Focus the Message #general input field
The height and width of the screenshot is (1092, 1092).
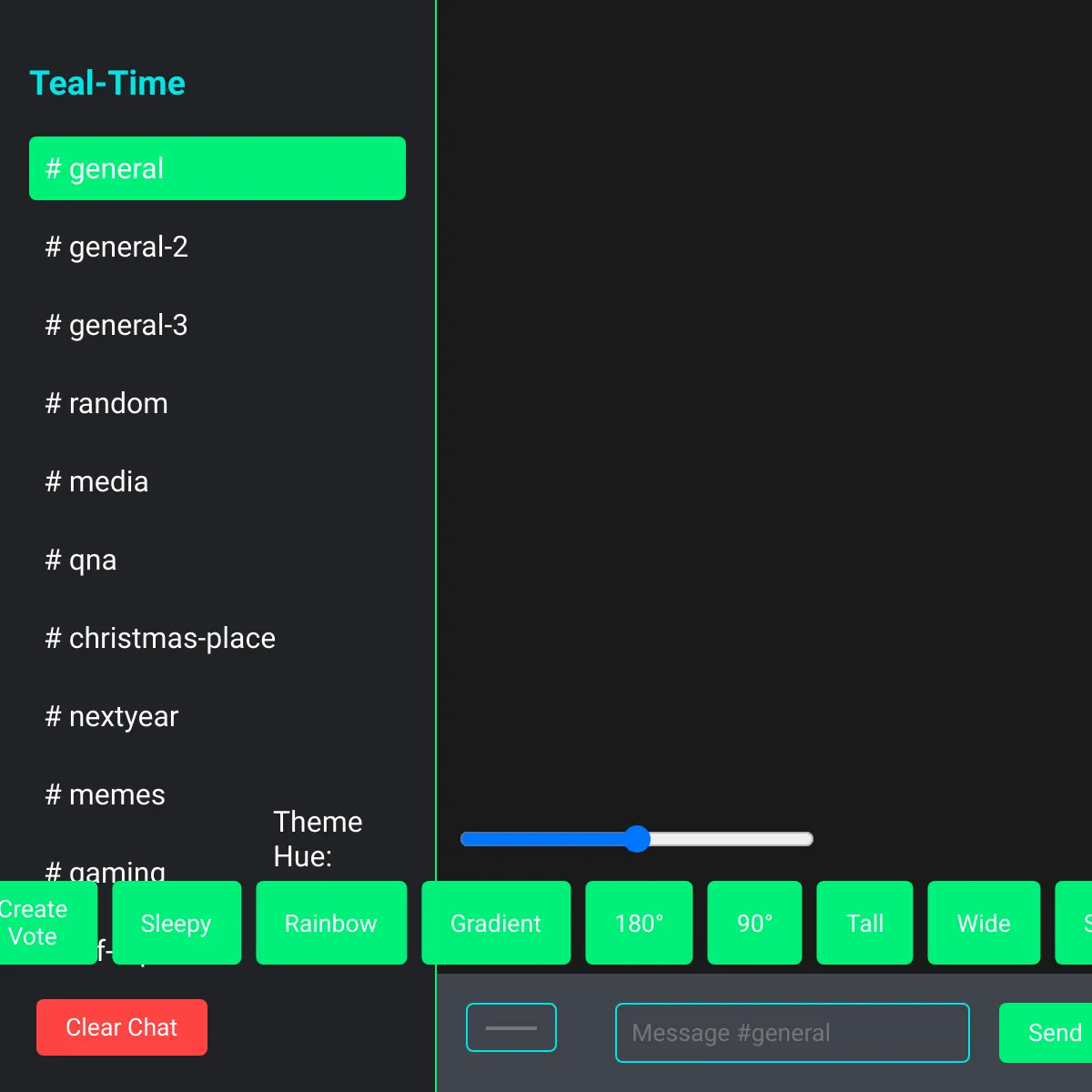point(792,1033)
